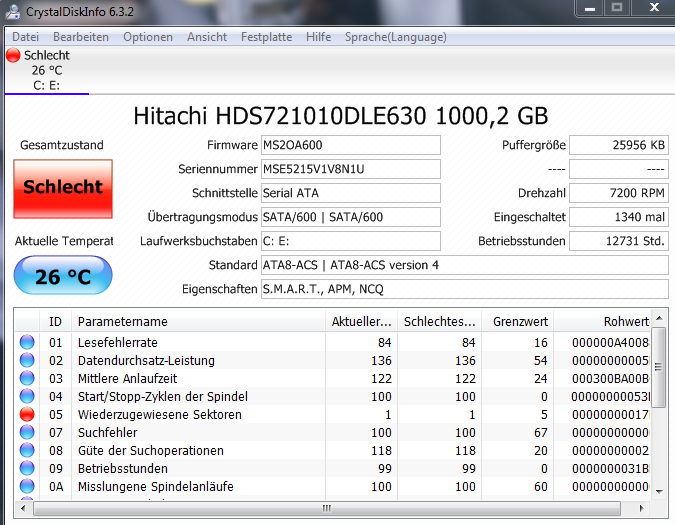The width and height of the screenshot is (675, 525).
Task: Click the status dot for Datendurchsatz-Leistung
Action: (x=27, y=360)
